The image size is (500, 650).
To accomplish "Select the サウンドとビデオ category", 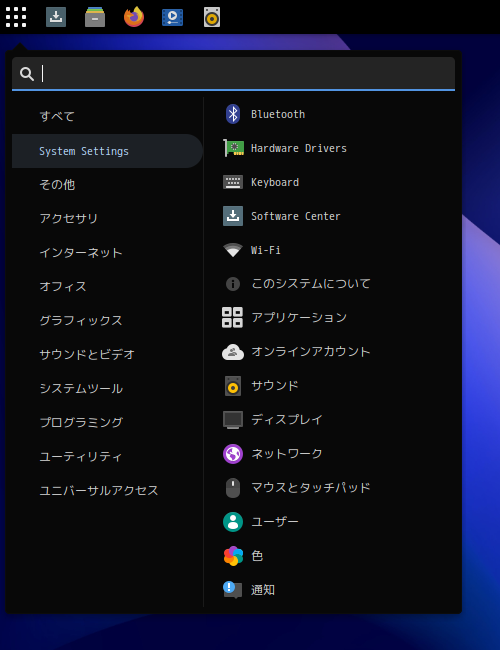I will tap(107, 354).
